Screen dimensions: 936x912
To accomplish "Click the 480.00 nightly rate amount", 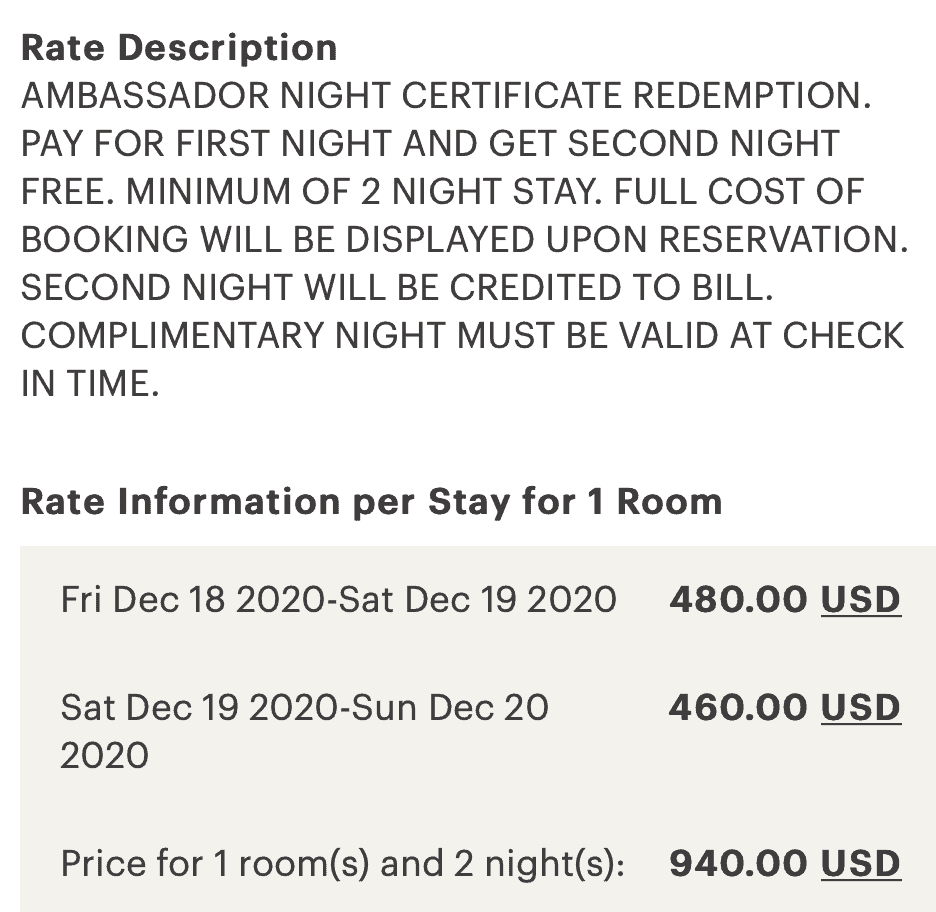I will pos(738,599).
